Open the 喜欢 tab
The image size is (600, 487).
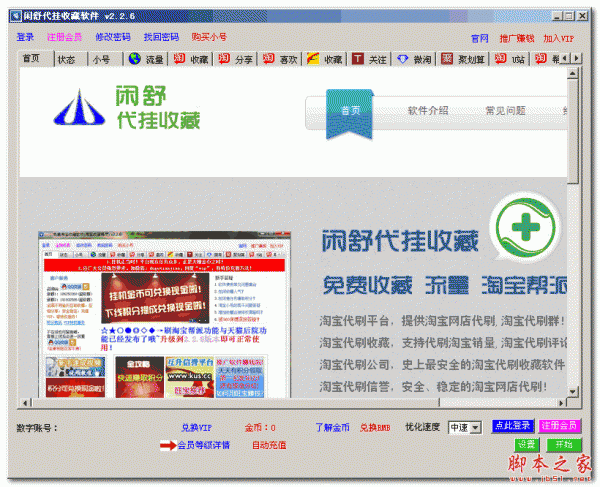coord(280,59)
